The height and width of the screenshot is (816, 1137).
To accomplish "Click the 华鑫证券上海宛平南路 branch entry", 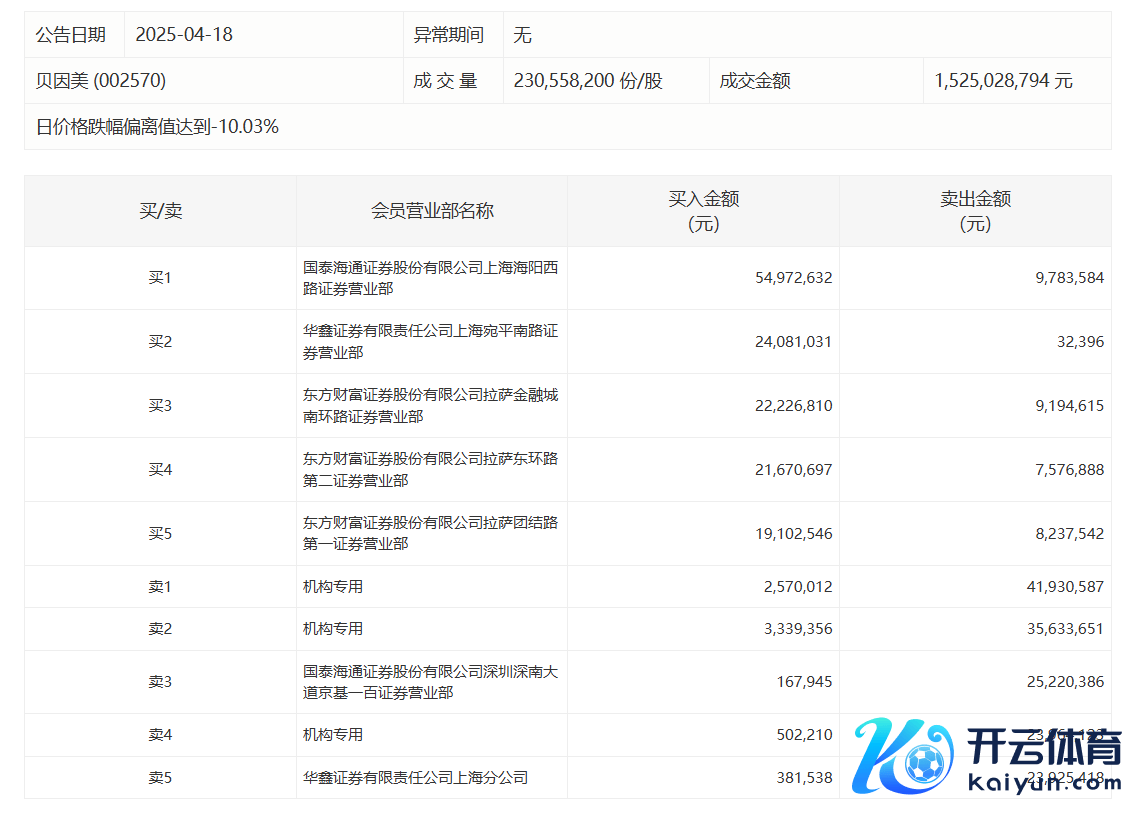I will point(430,342).
